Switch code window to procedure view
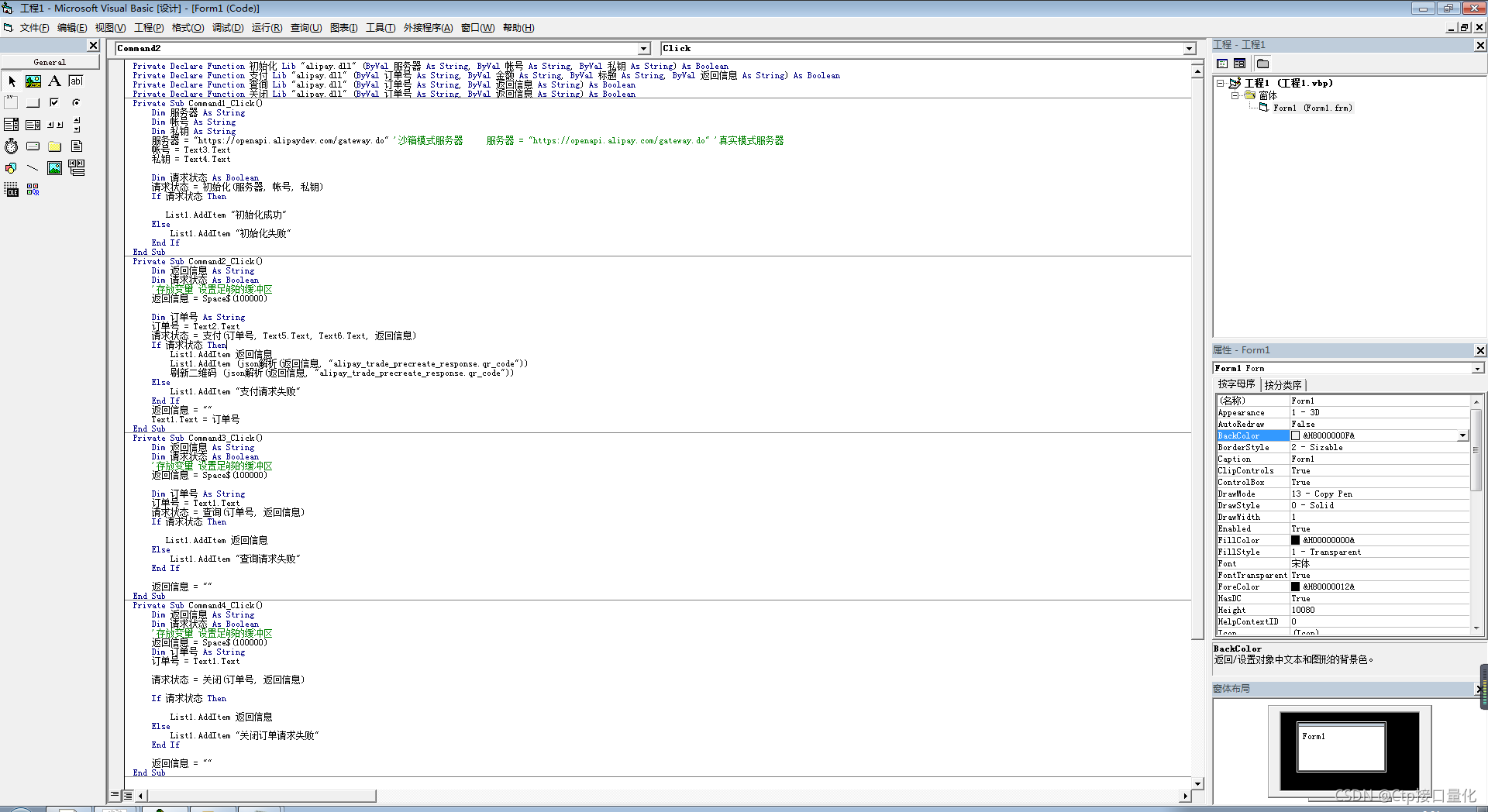This screenshot has width=1488, height=812. [115, 795]
